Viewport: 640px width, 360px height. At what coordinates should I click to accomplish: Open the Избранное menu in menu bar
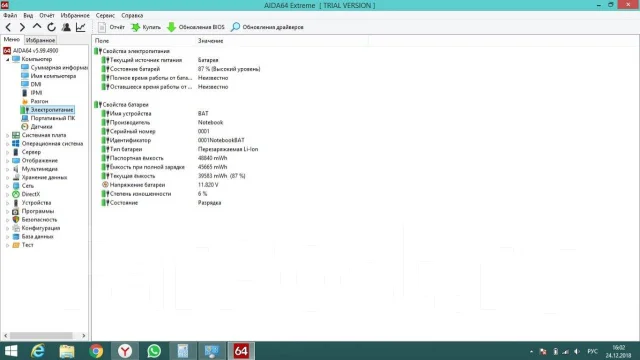point(75,16)
